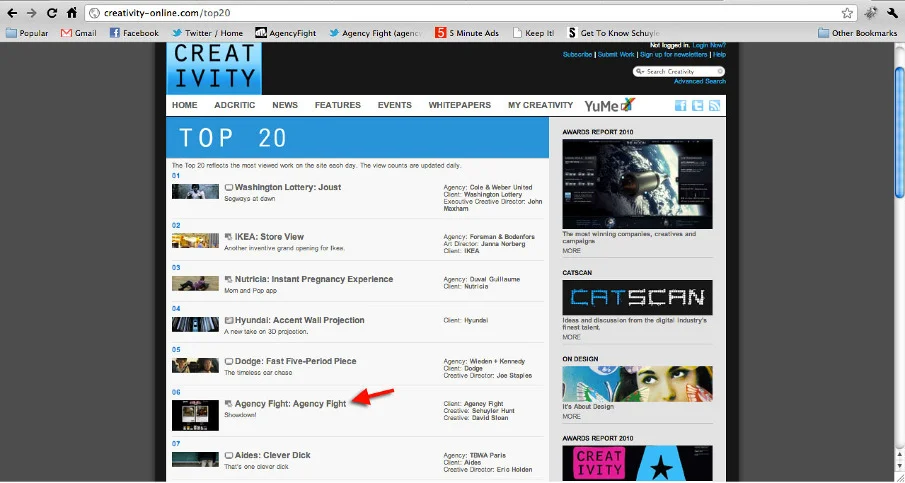Click the Washington Lottery Joust thumbnail

point(195,191)
